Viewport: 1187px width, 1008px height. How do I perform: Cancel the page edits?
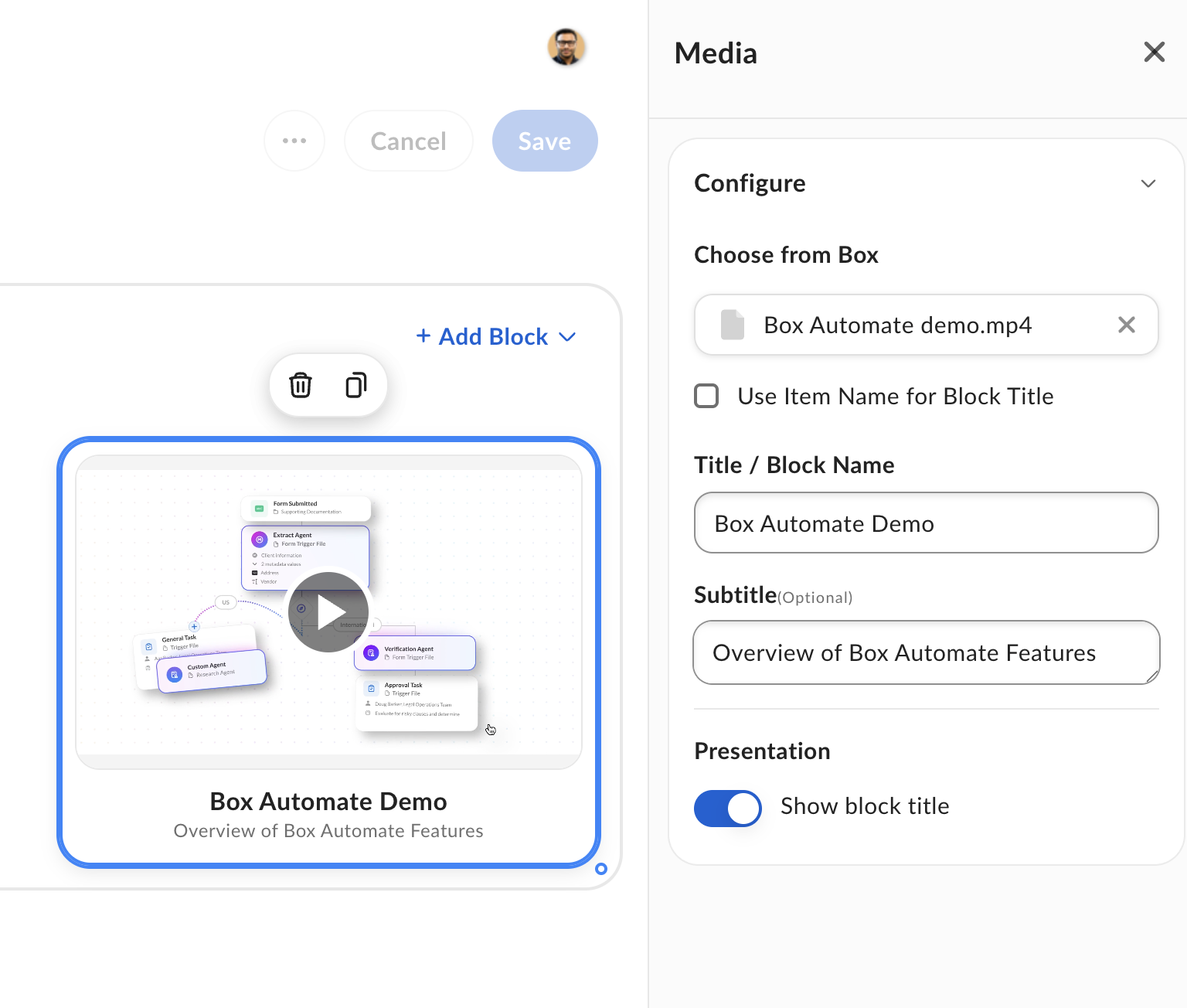pos(408,141)
